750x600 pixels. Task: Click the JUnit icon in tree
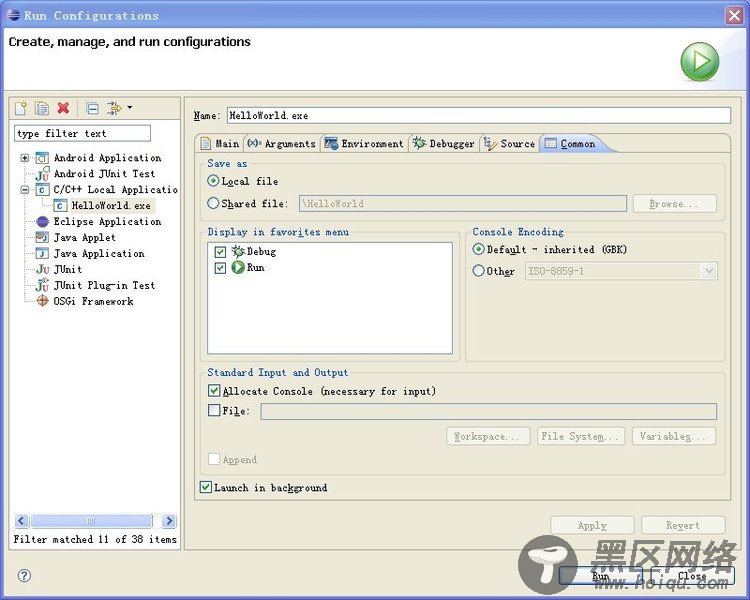coord(42,269)
